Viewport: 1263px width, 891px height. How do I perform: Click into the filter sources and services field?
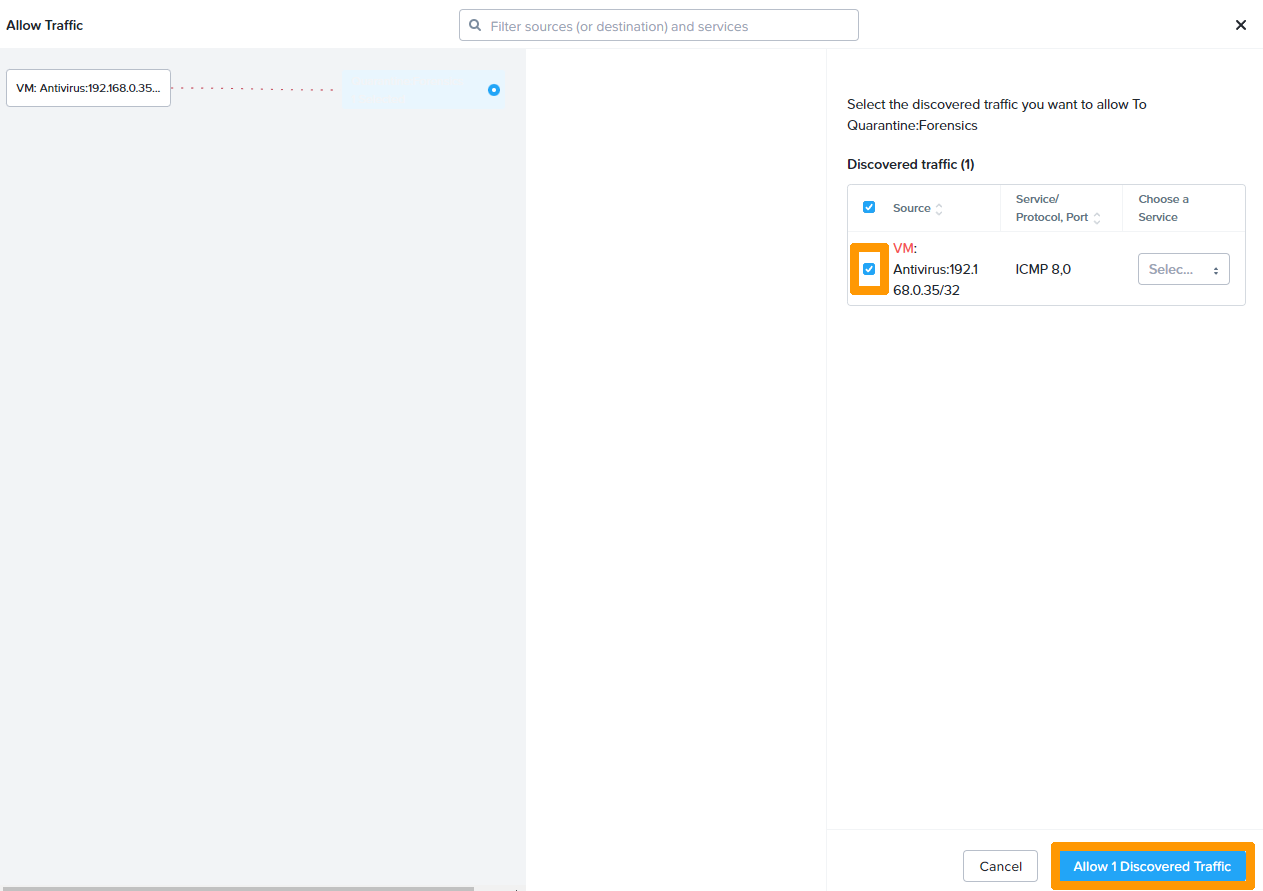658,25
